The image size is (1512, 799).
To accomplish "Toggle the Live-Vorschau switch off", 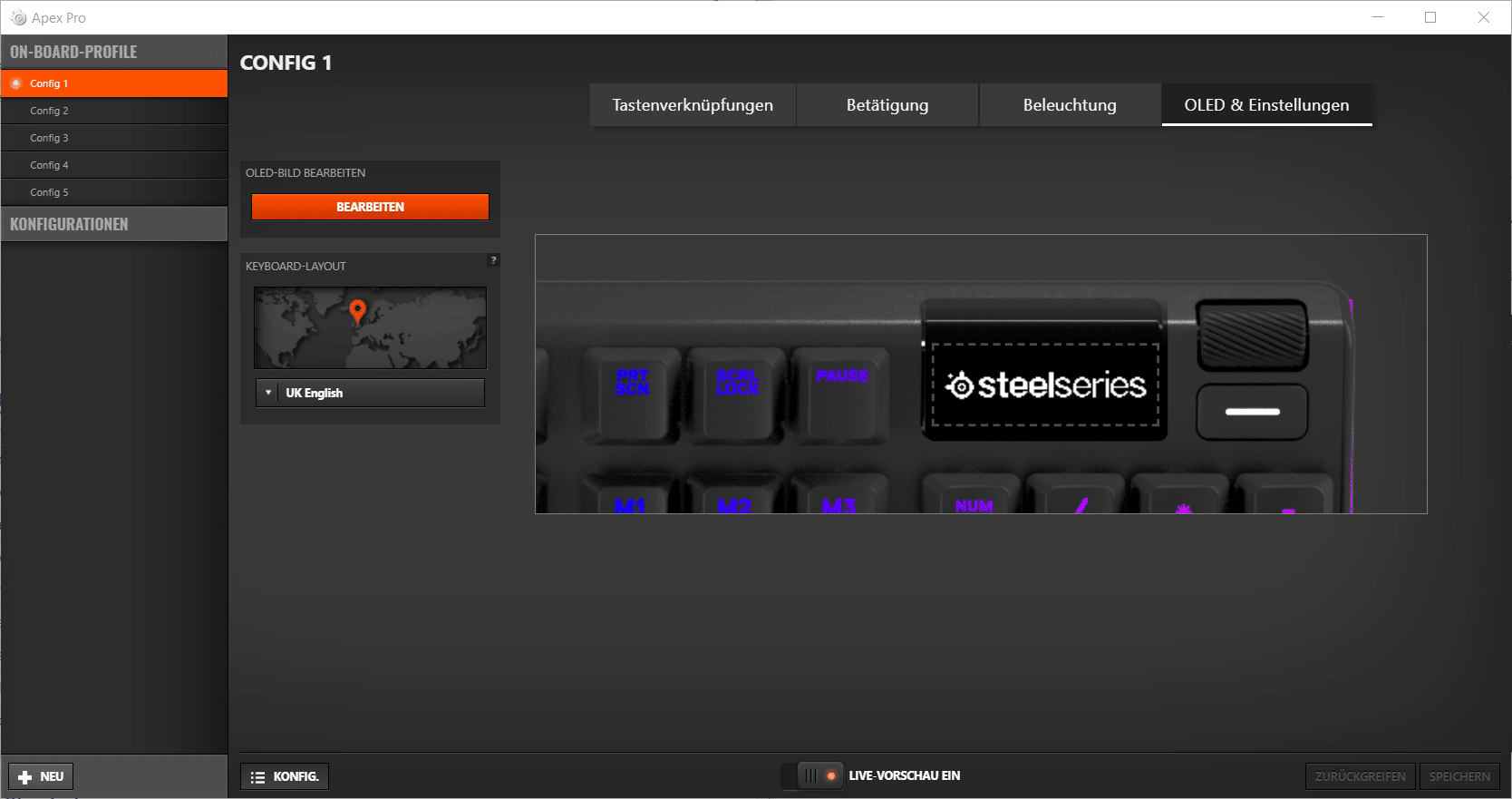I will pos(819,775).
